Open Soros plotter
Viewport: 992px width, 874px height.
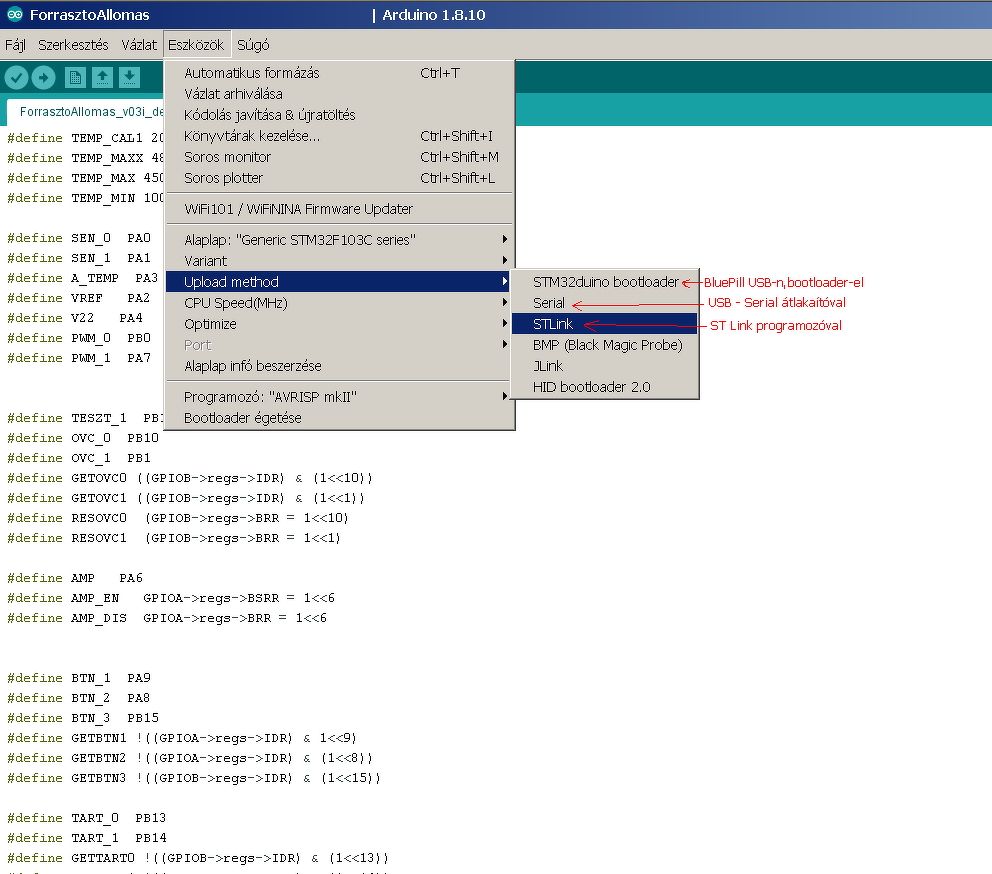tap(339, 178)
